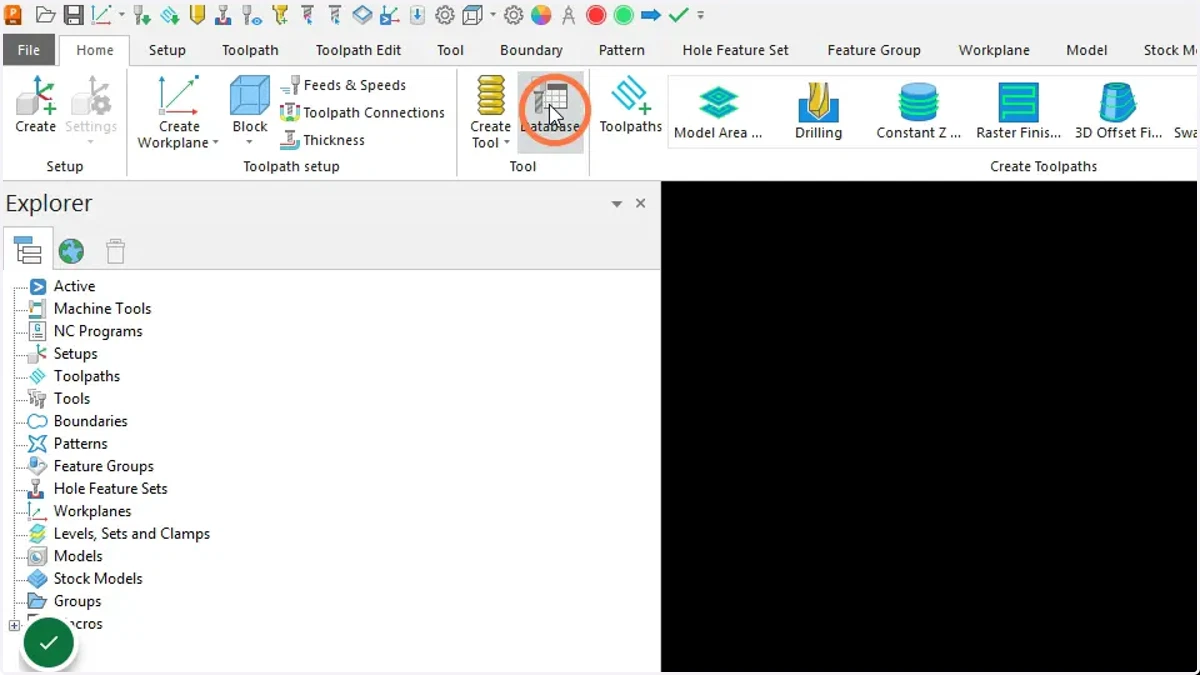The width and height of the screenshot is (1200, 675).
Task: Click the green circle in quick access
Action: point(623,15)
